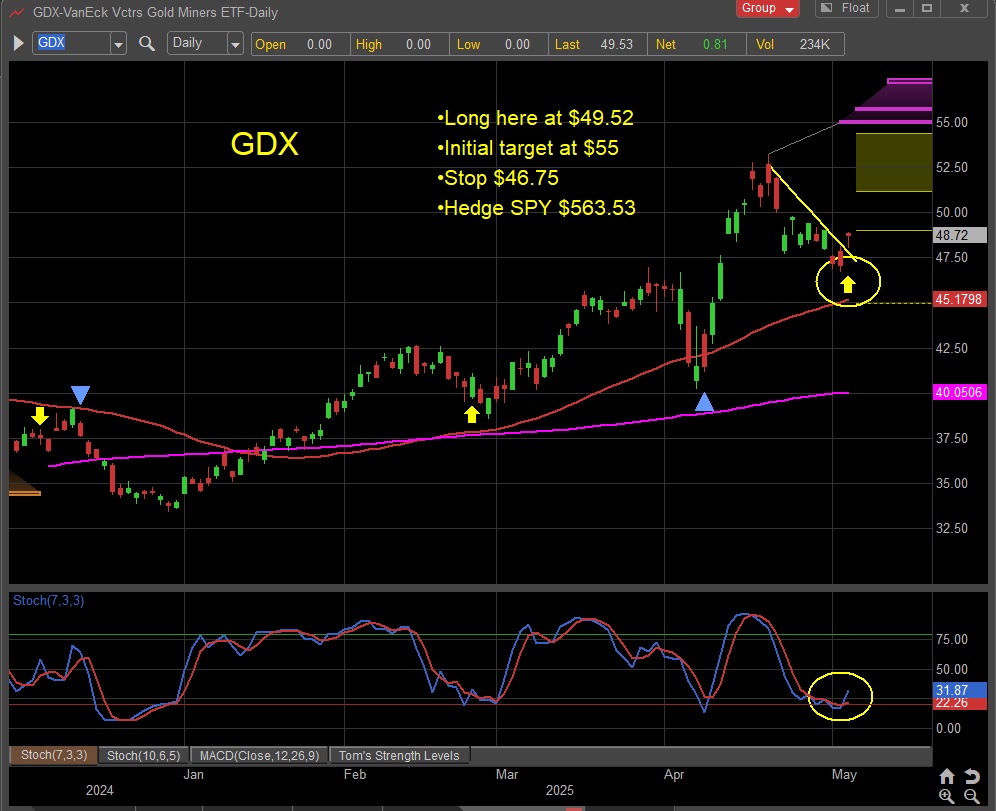
Task: Open the Group dropdown button
Action: click(767, 8)
